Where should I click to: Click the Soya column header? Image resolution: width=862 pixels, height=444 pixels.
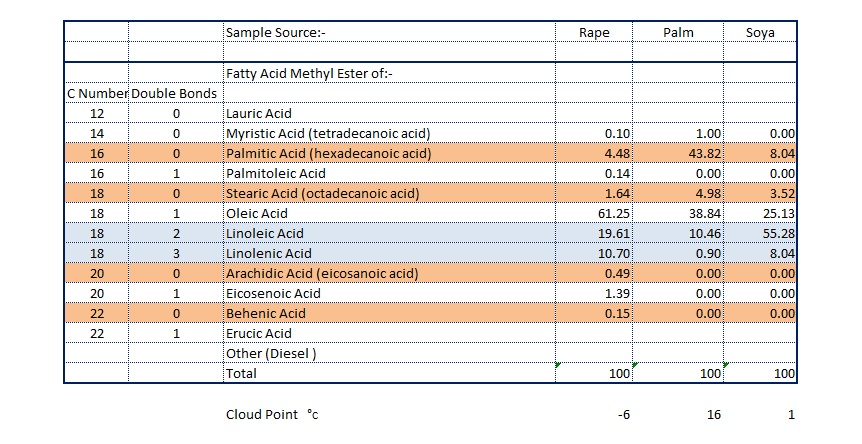tap(760, 33)
